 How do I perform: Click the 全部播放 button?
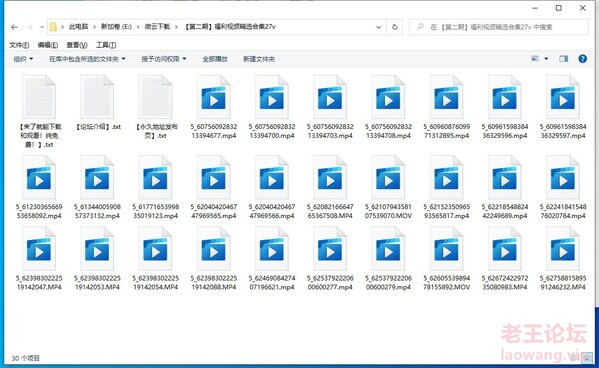click(215, 59)
